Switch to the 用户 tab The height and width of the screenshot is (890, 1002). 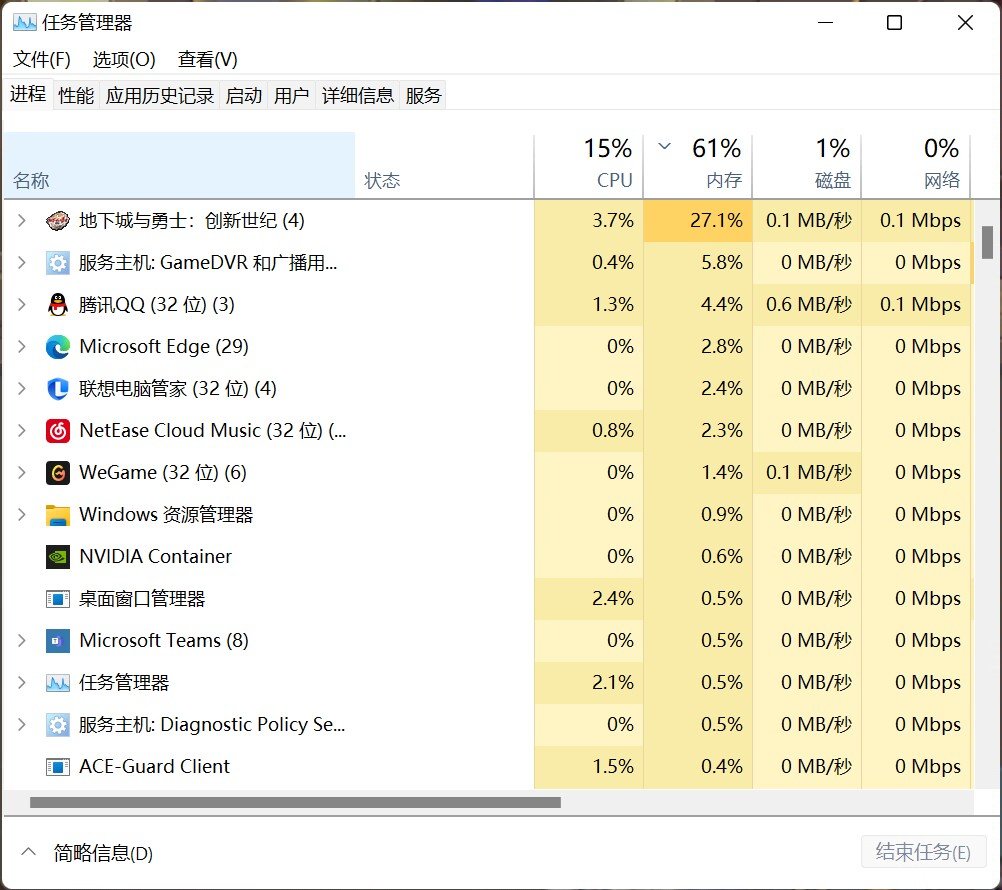(291, 96)
